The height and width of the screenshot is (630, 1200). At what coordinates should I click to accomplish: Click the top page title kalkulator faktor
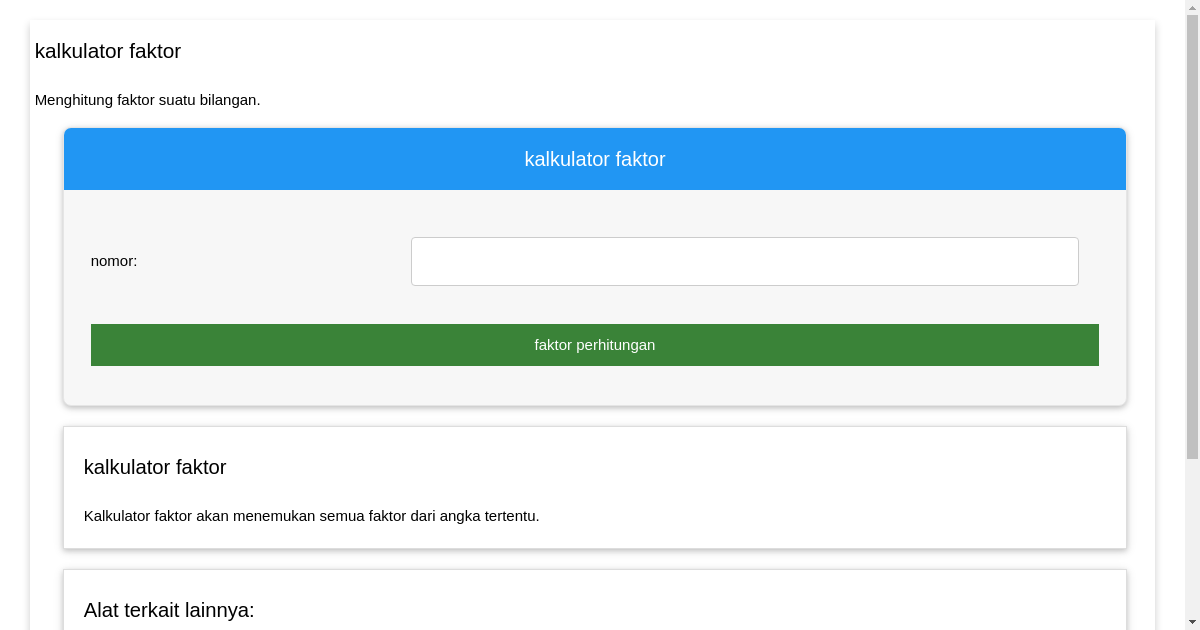(108, 51)
